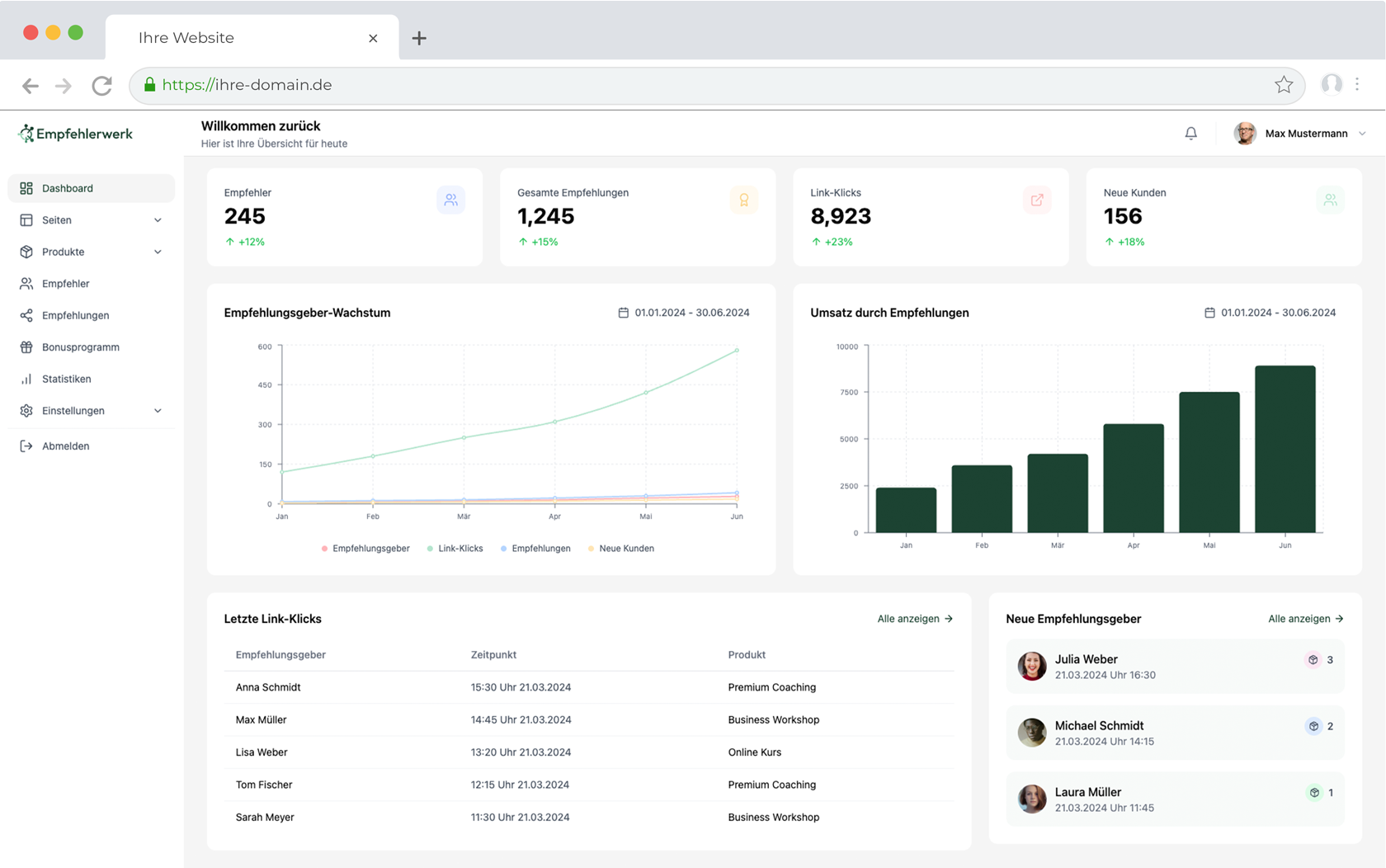Click the Statistiken bar chart icon
This screenshot has height=868, width=1386.
(x=26, y=379)
